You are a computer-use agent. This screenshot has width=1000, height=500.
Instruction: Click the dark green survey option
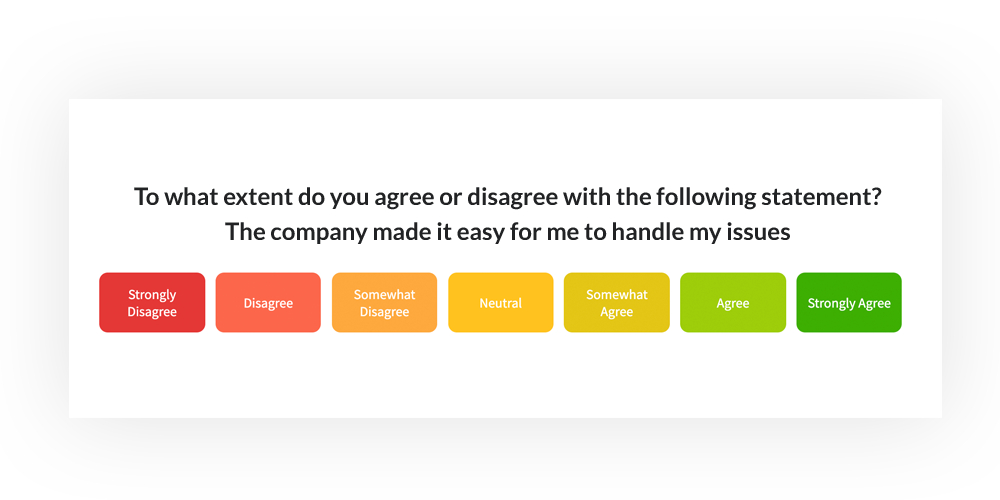click(x=849, y=302)
